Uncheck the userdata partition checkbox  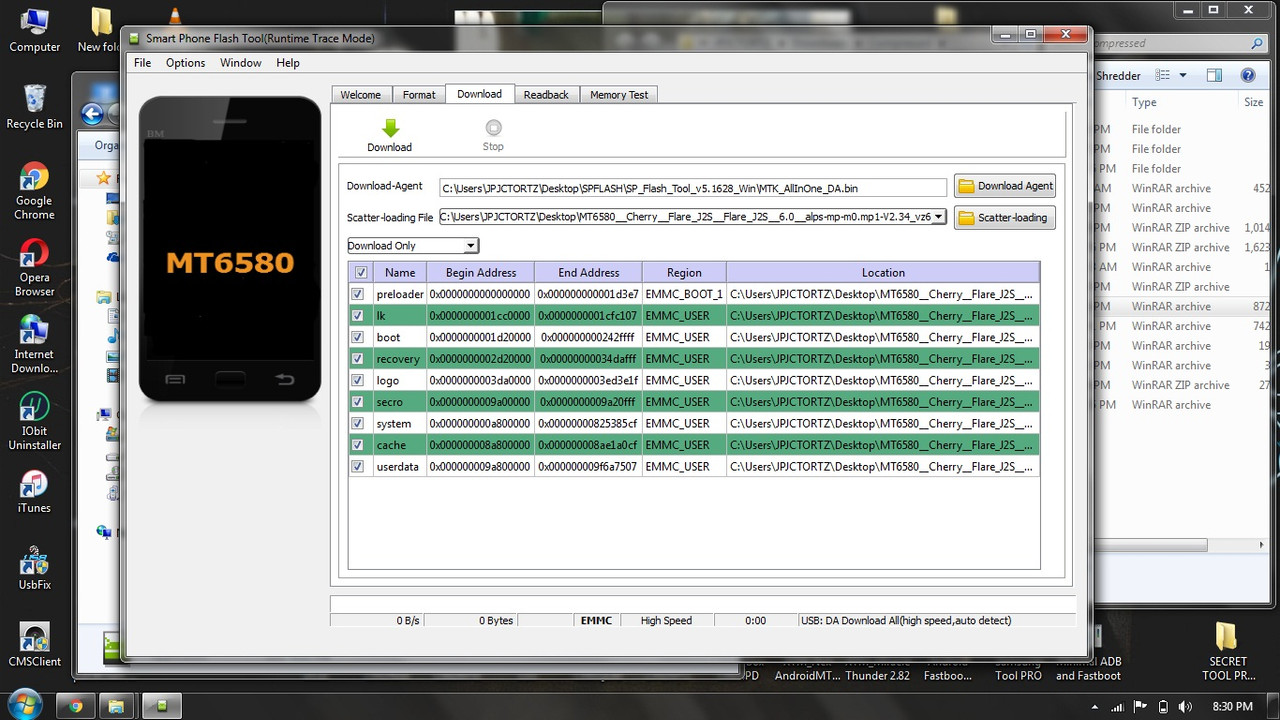[358, 466]
